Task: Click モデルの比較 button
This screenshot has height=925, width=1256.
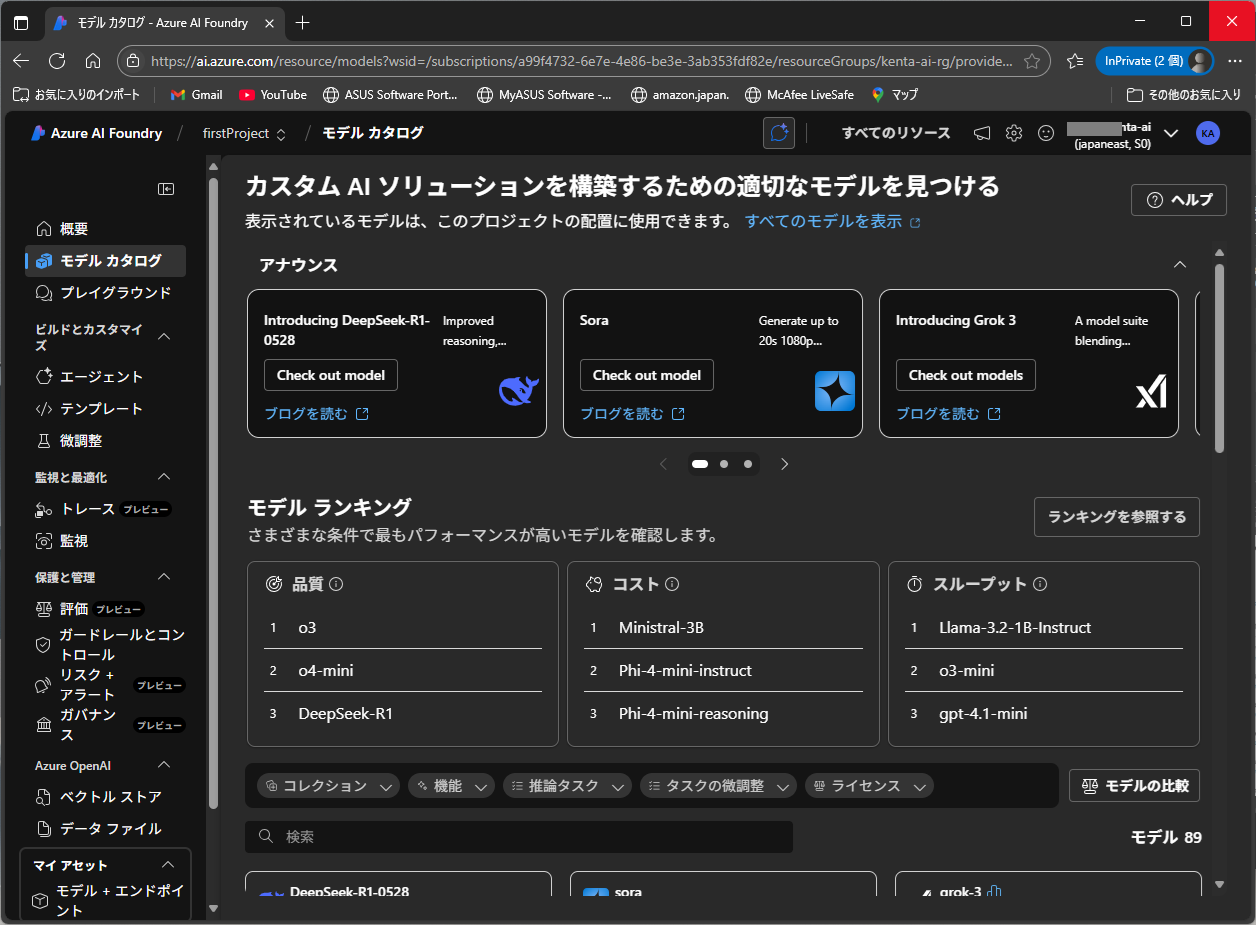Action: pos(1134,786)
